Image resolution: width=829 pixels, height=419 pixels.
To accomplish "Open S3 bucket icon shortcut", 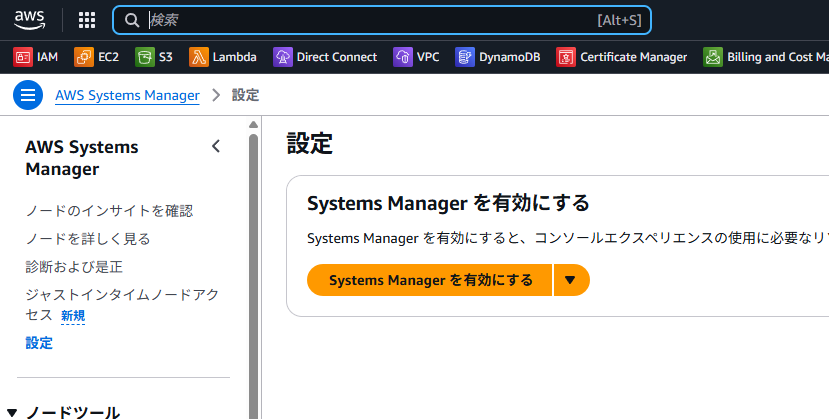I will tap(144, 57).
